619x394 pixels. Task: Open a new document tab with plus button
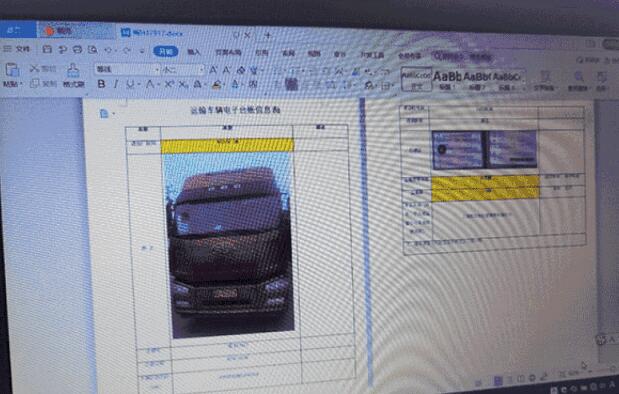(x=268, y=36)
